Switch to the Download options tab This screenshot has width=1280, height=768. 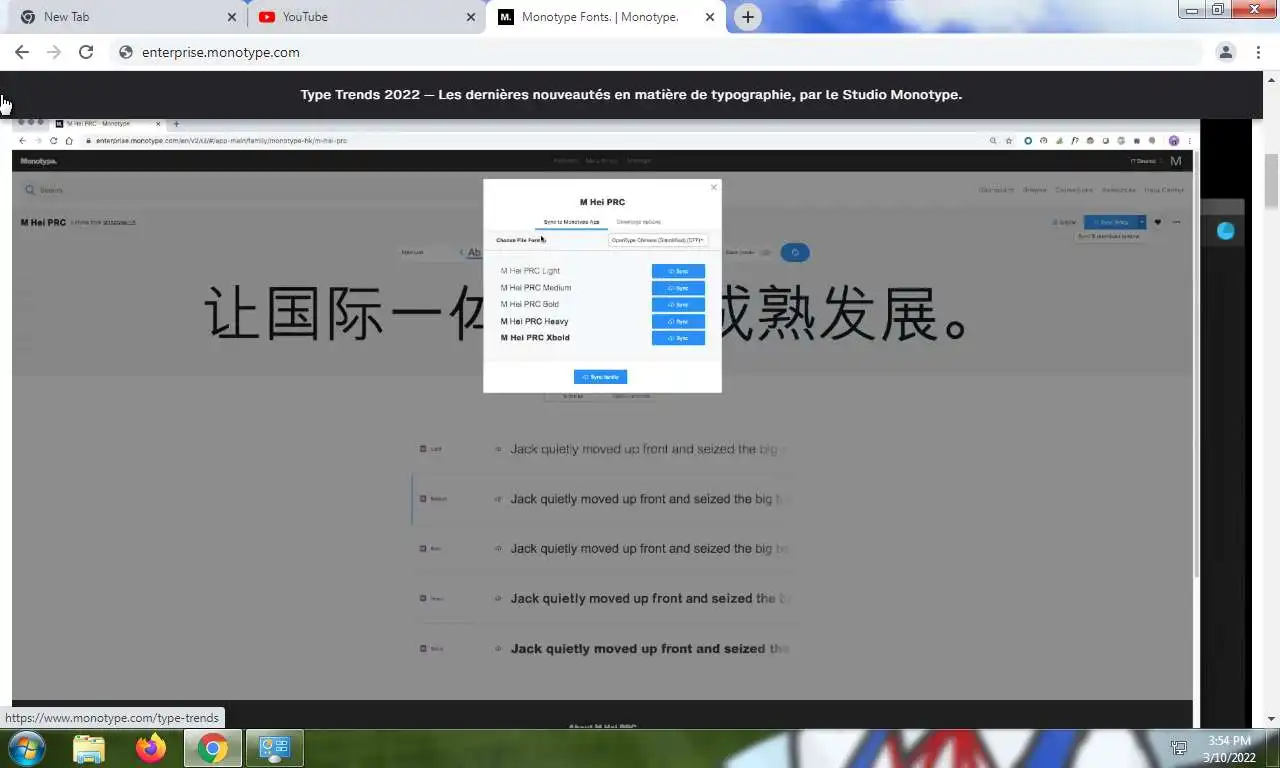(638, 222)
